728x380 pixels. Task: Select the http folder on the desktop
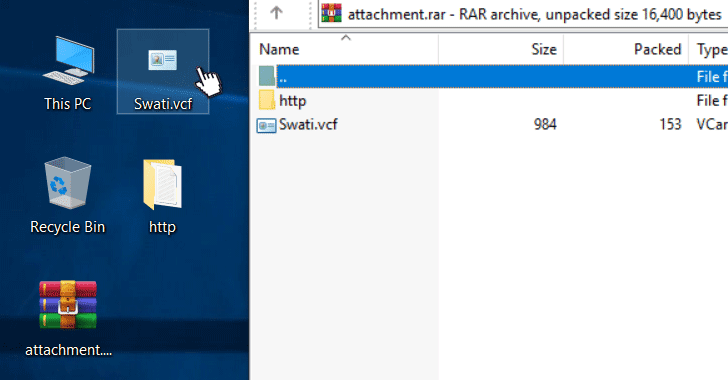tap(162, 195)
